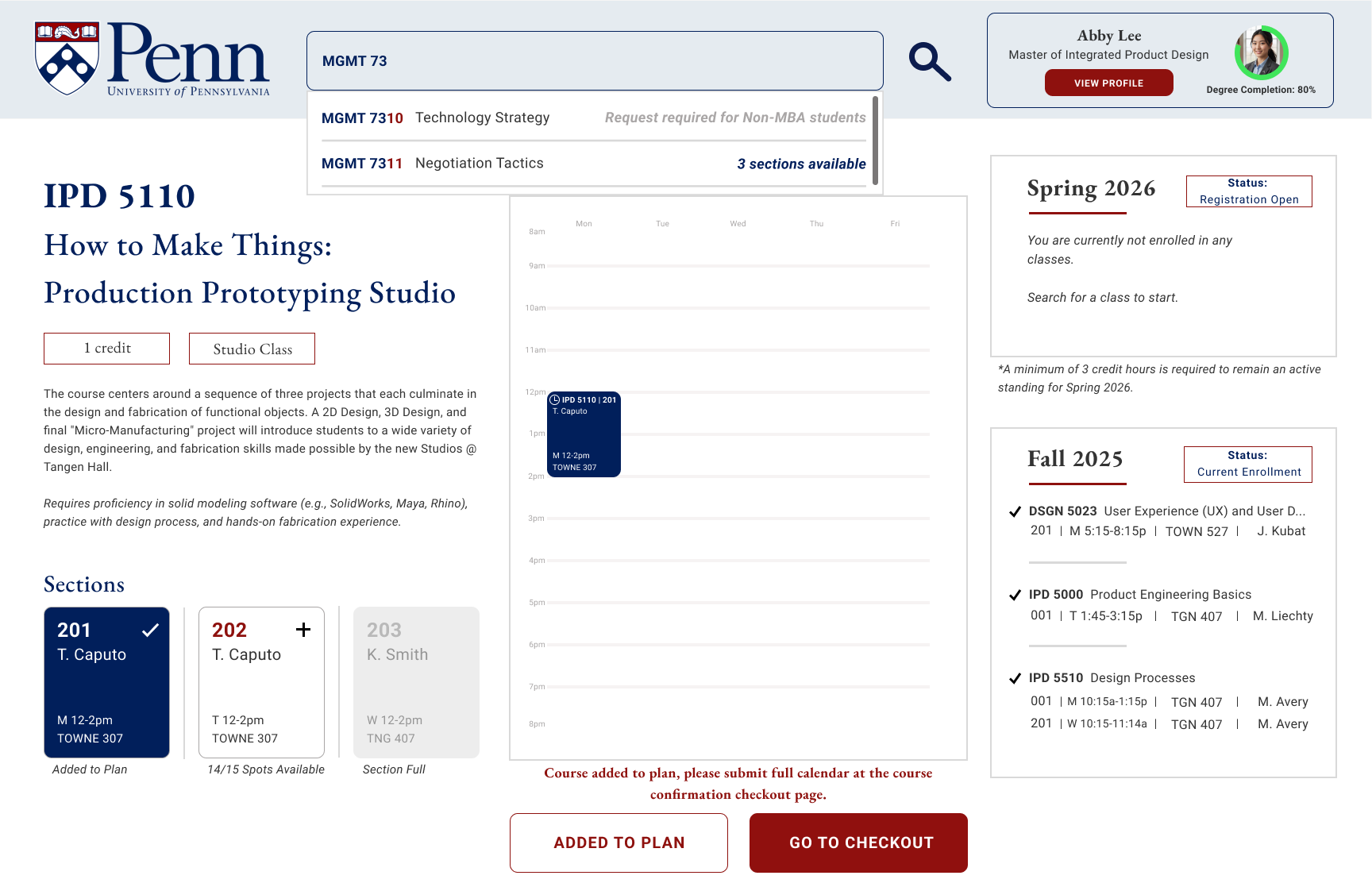The width and height of the screenshot is (1372, 887).
Task: Click the checkmark beside DSGN 5023
Action: click(1015, 511)
